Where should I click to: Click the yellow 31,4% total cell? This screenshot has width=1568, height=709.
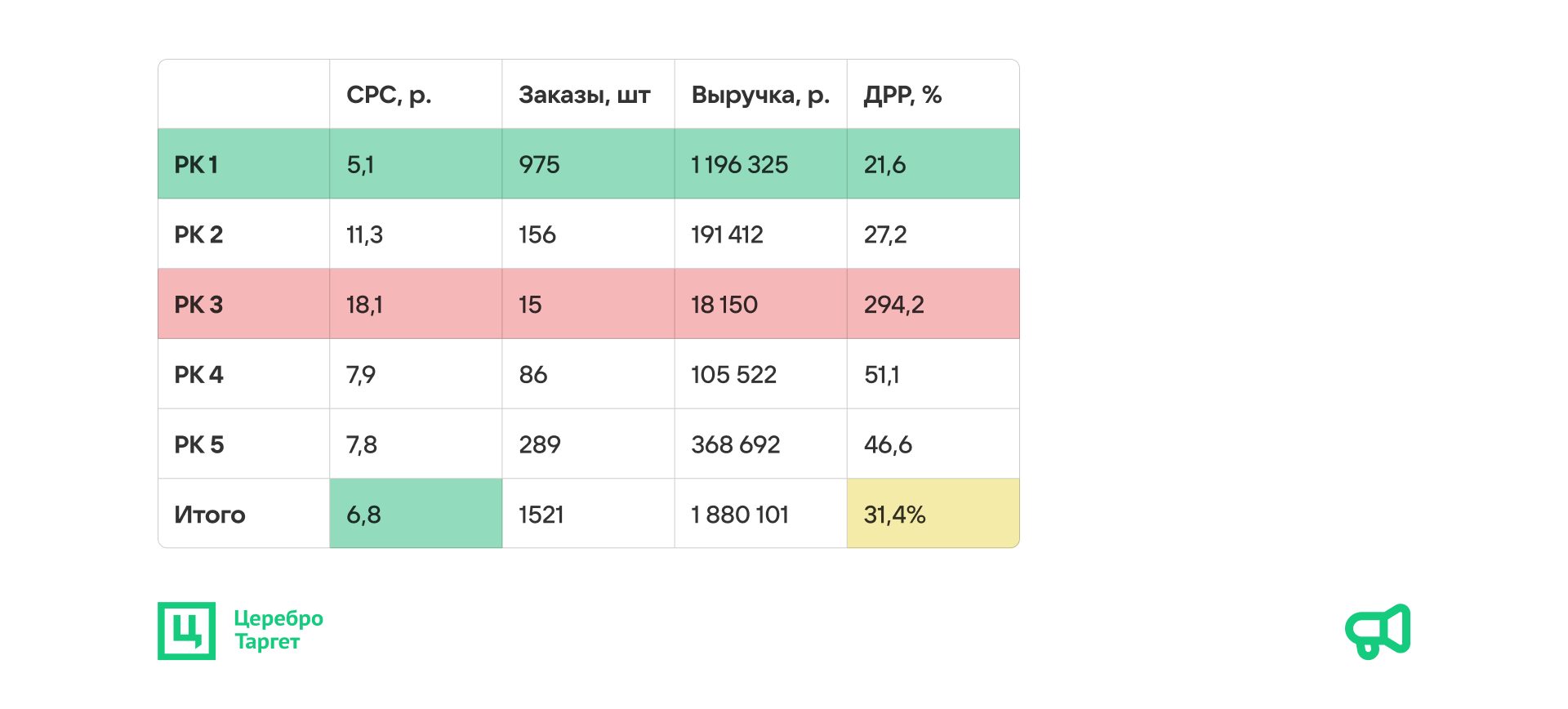933,514
